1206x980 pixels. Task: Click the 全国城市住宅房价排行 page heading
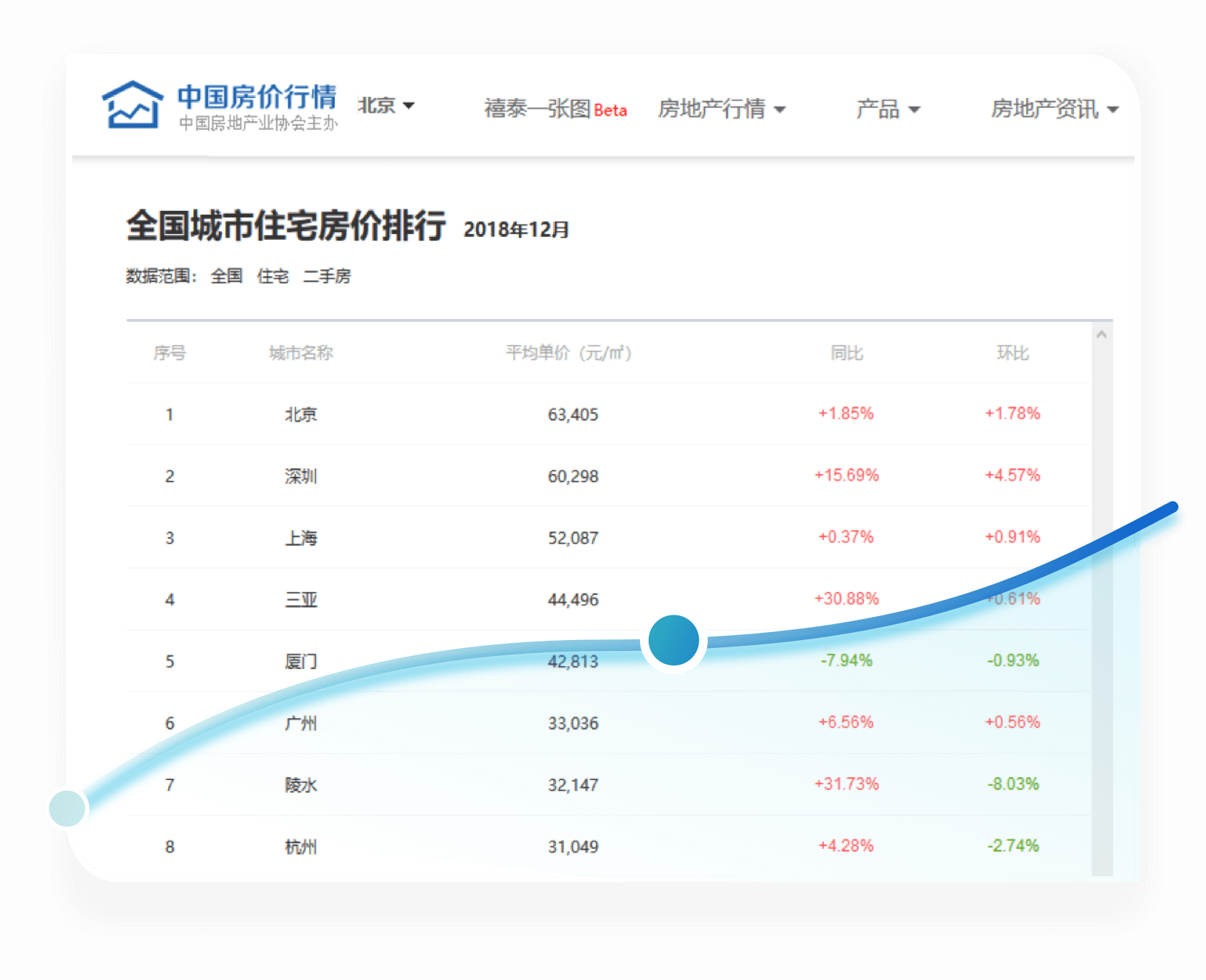click(286, 225)
